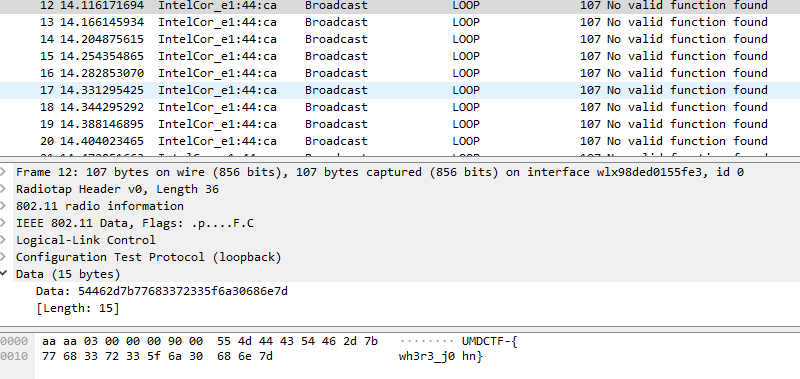Click 'No valid function found' info in packet 18
This screenshot has width=800, height=379.
click(x=687, y=107)
